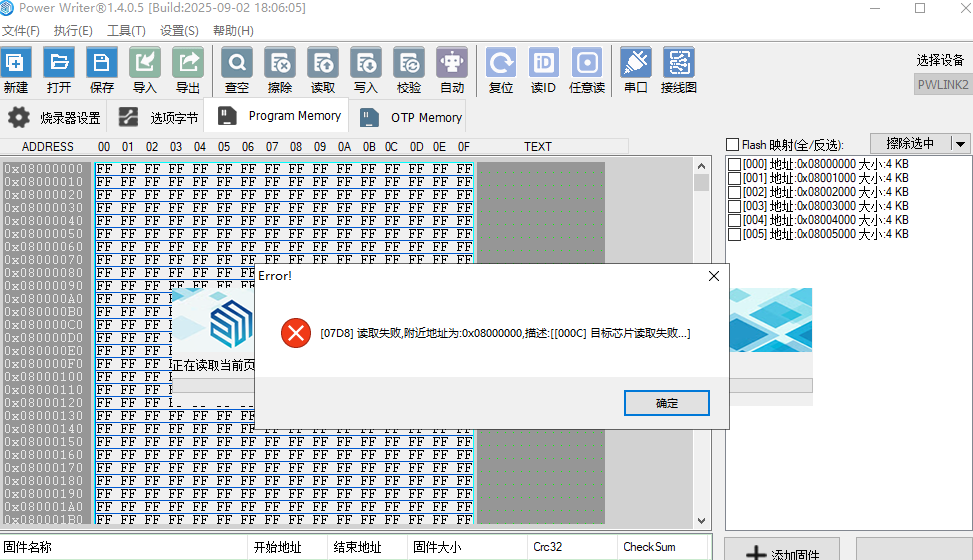Open the 串口 serial port tool

(x=635, y=63)
